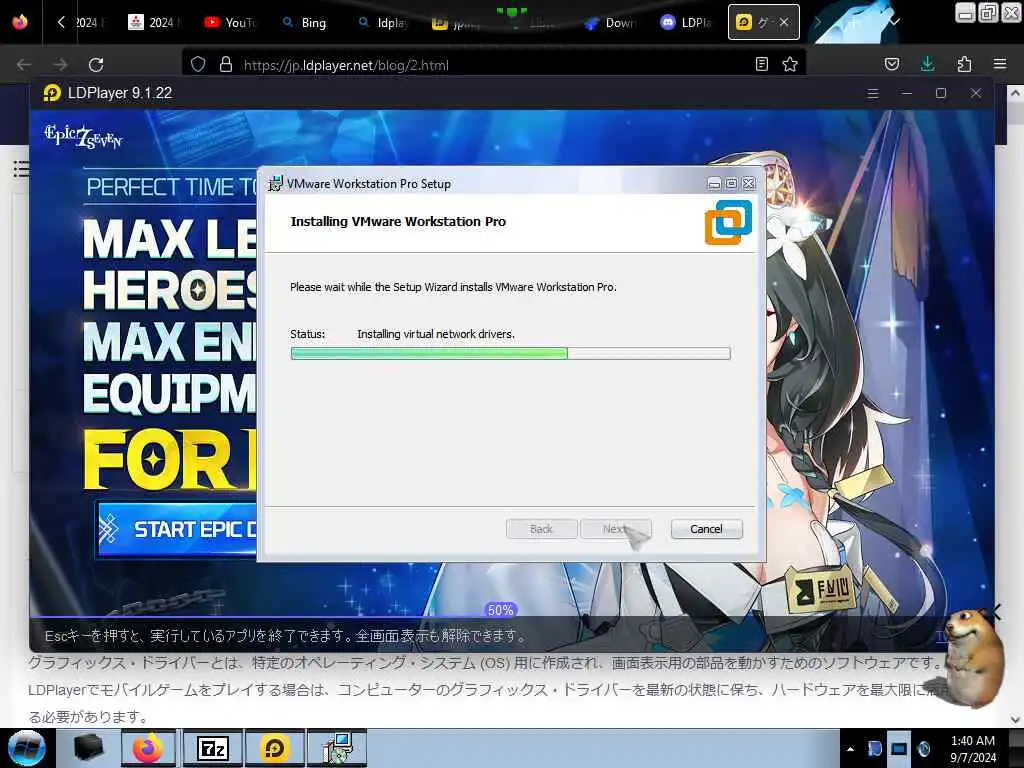Close the VMware Workstation Pro Setup dialog
1024x768 pixels.
[749, 184]
